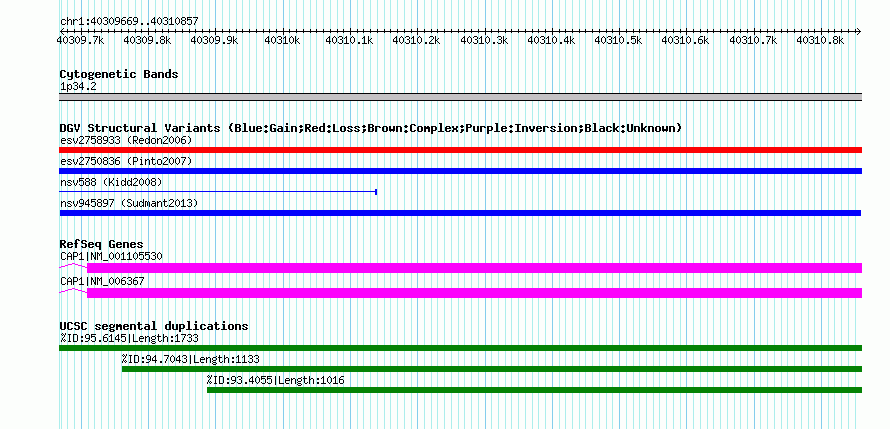Select green duplication bar with Length:1733
The height and width of the screenshot is (429, 890).
460,348
